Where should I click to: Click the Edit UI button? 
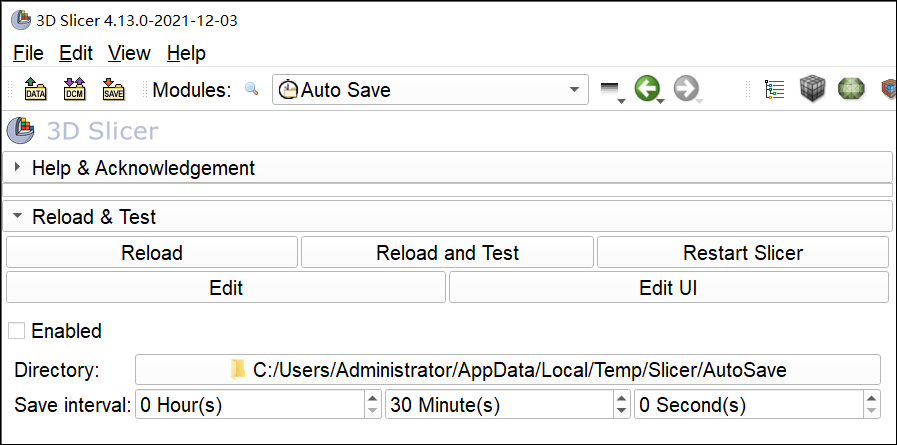pos(668,288)
